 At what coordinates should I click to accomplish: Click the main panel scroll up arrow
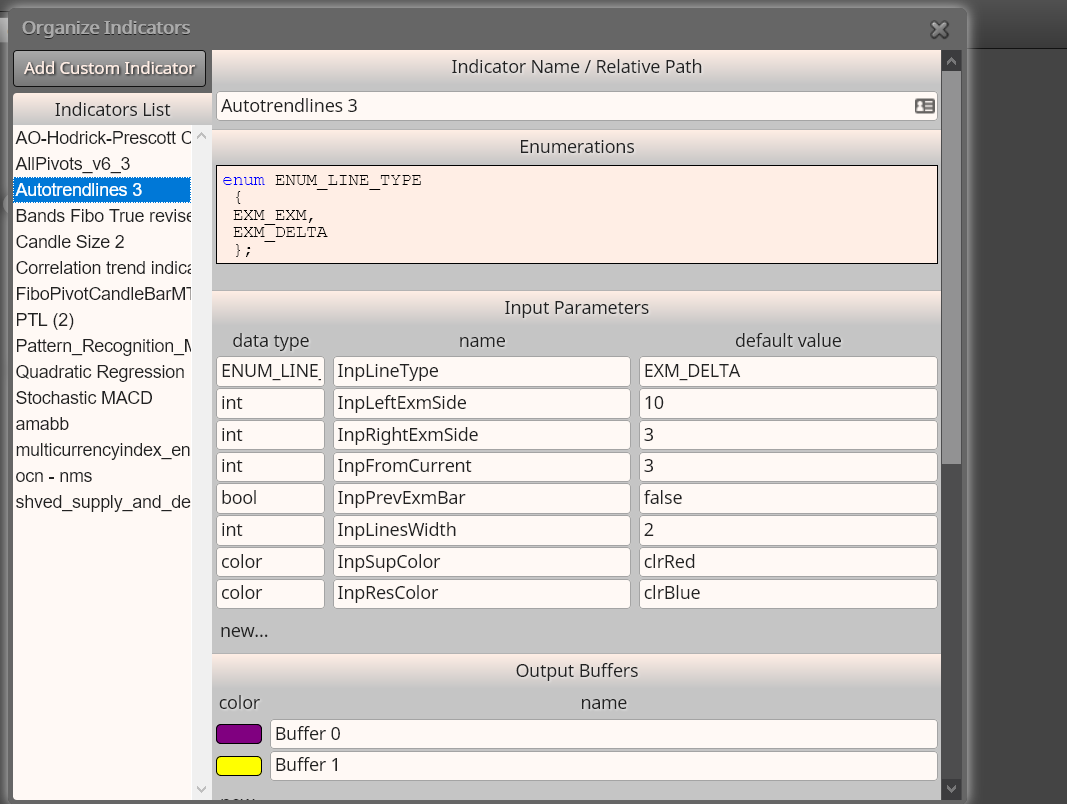pyautogui.click(x=951, y=61)
